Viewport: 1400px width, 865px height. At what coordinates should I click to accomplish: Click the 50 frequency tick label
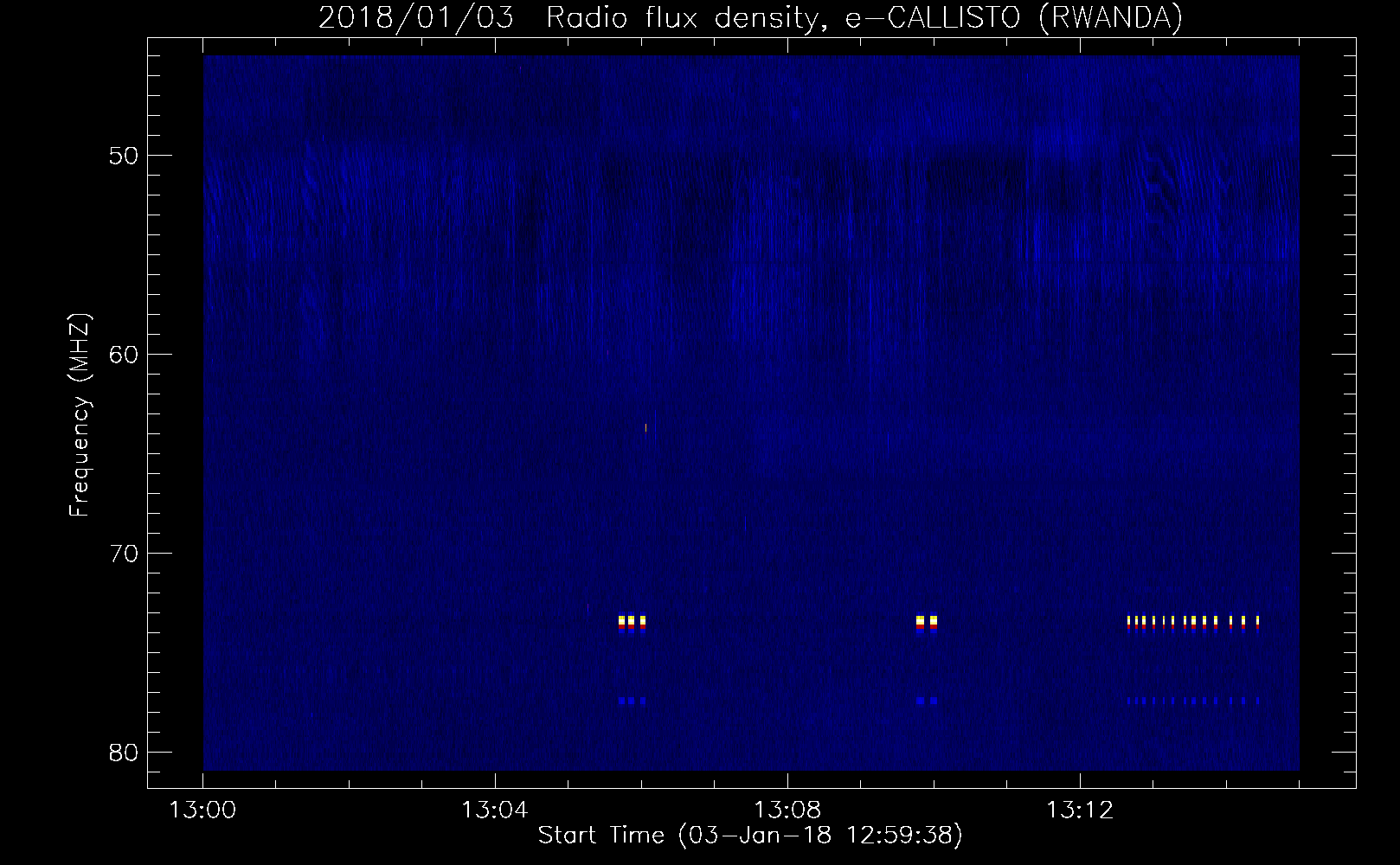tap(125, 157)
